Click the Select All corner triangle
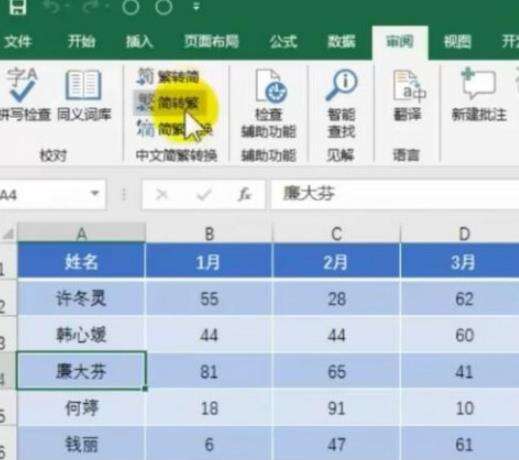The height and width of the screenshot is (460, 519). coord(8,234)
